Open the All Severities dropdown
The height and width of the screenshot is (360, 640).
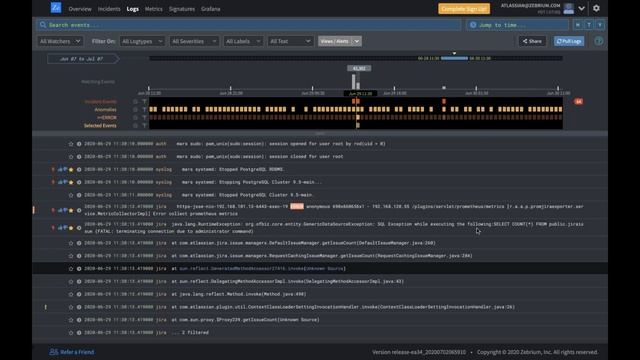(194, 41)
